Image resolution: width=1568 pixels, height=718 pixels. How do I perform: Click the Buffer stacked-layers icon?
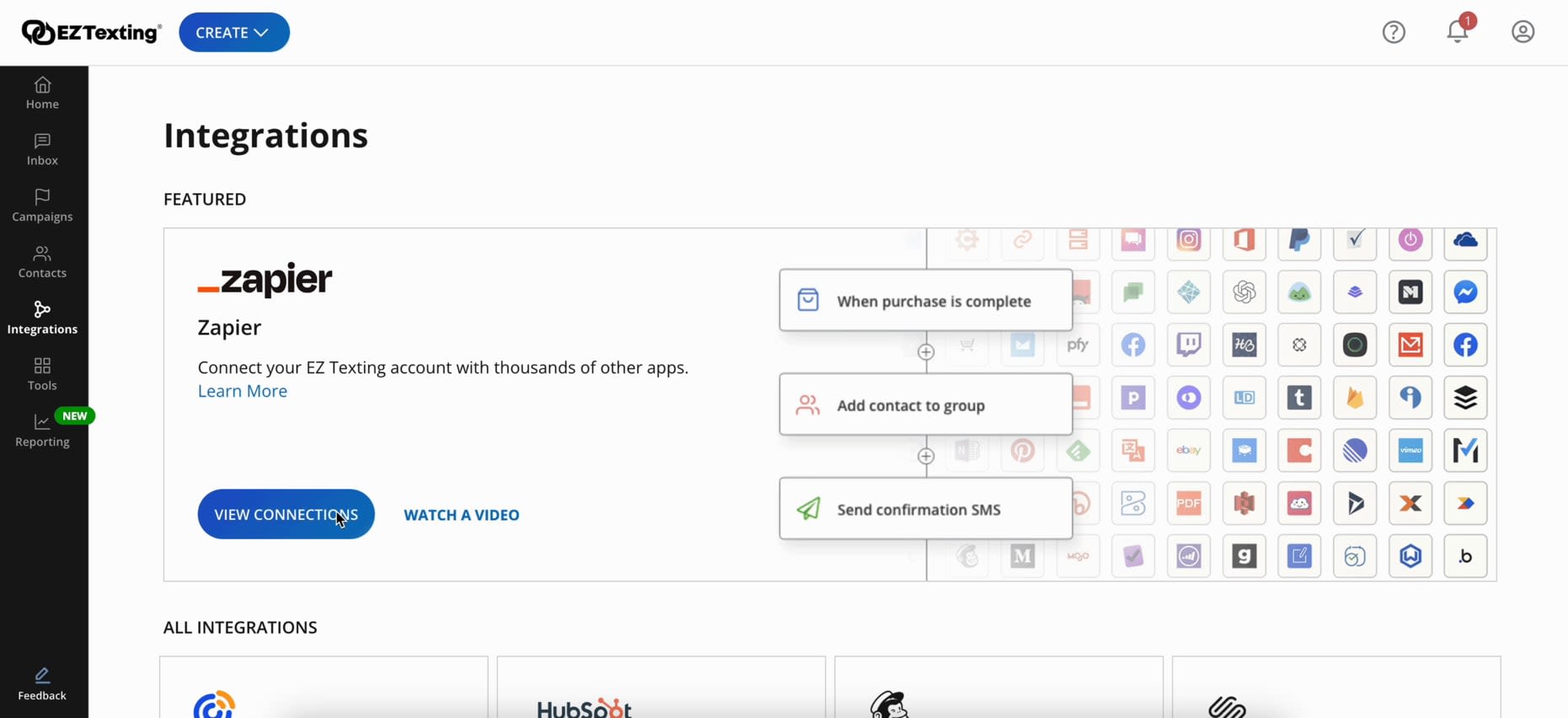[1466, 398]
